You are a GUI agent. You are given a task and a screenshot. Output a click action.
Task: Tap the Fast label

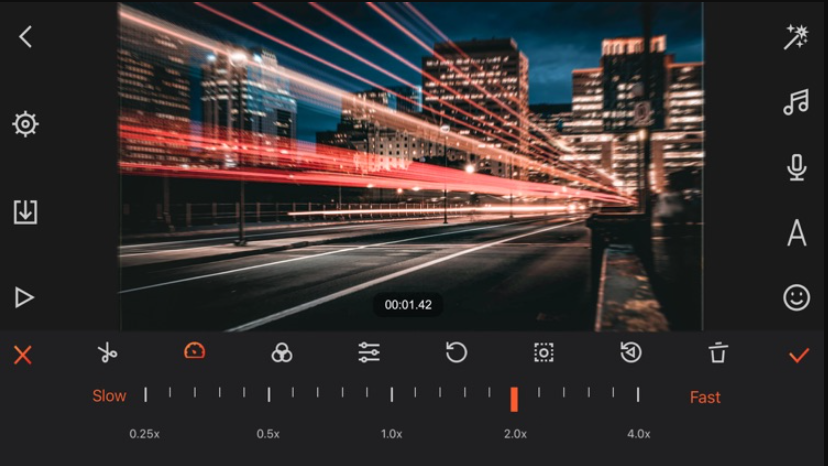pyautogui.click(x=705, y=397)
